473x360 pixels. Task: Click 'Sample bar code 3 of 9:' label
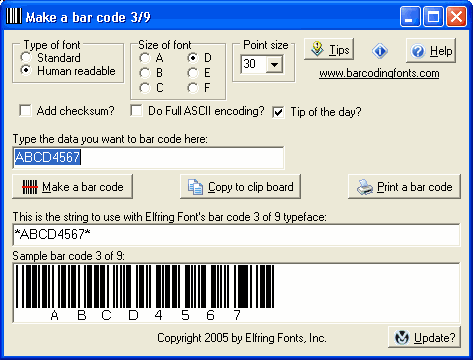tap(69, 256)
